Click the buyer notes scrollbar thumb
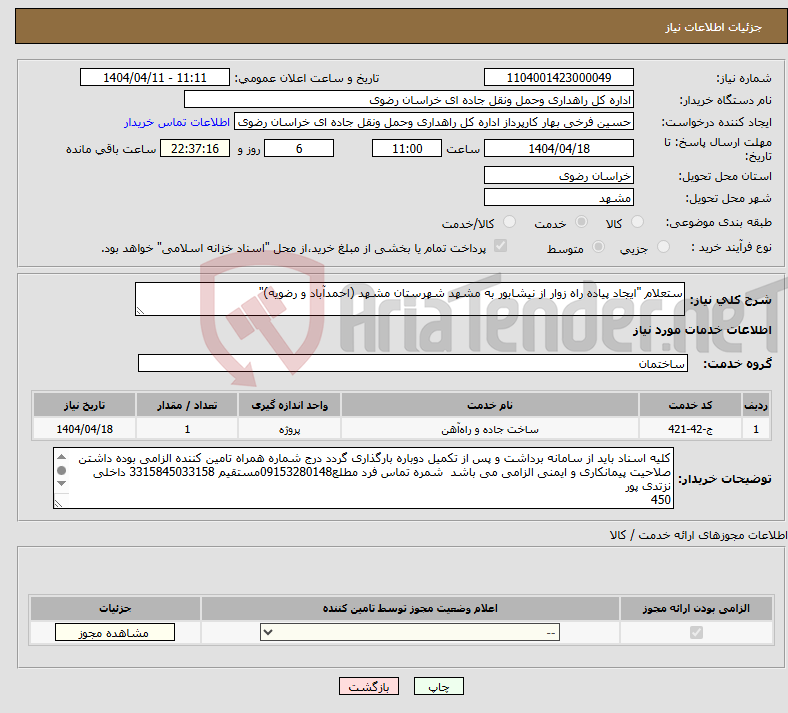 click(x=61, y=470)
